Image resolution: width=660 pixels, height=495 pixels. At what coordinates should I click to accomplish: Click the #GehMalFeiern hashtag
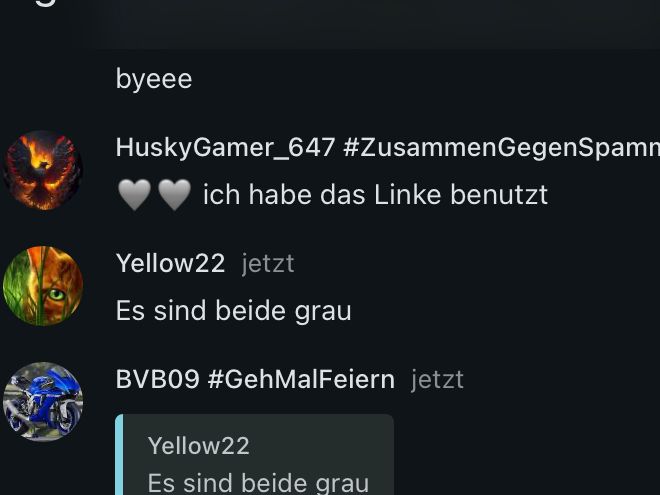tap(301, 379)
